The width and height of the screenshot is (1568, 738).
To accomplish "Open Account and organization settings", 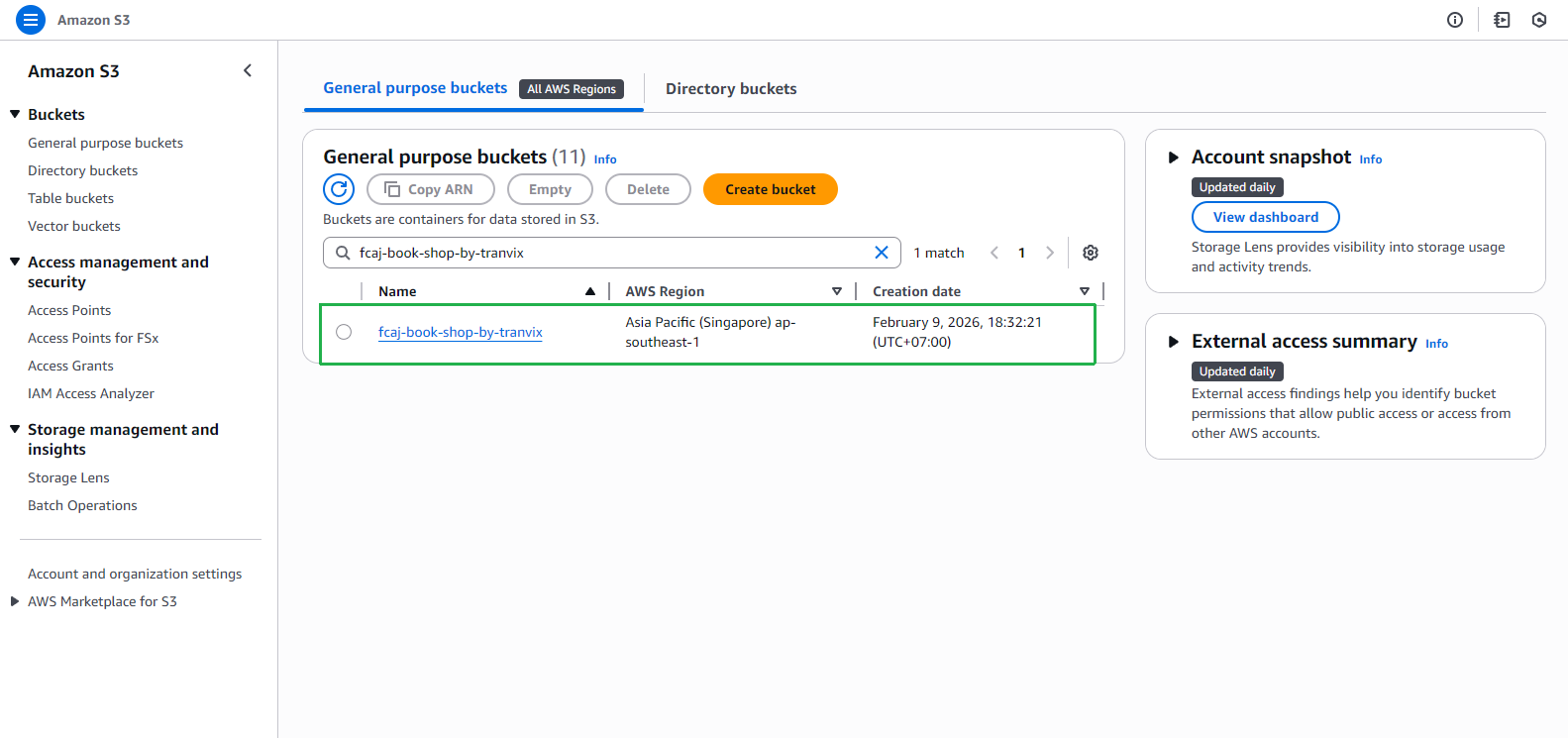I will (x=135, y=574).
